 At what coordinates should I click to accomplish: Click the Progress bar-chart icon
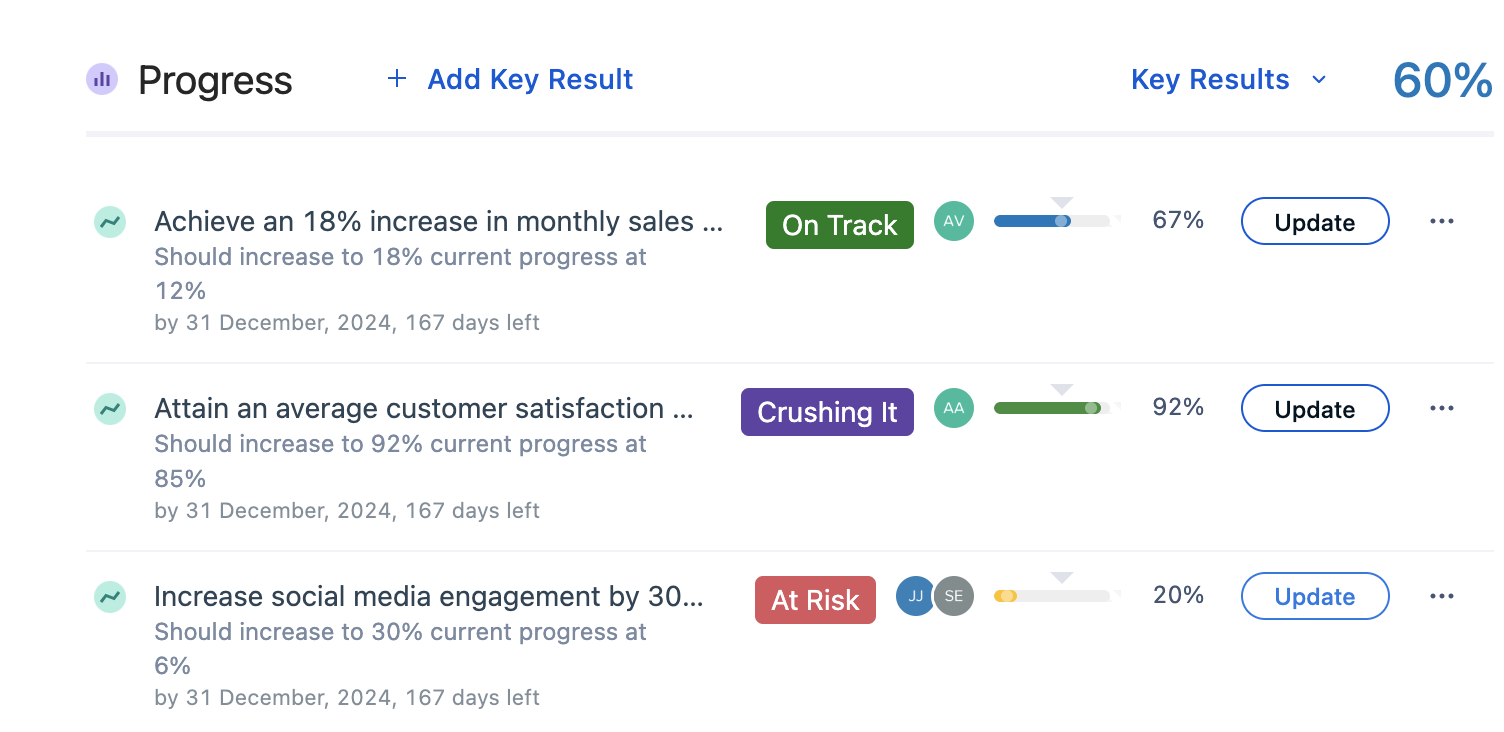pyautogui.click(x=102, y=79)
